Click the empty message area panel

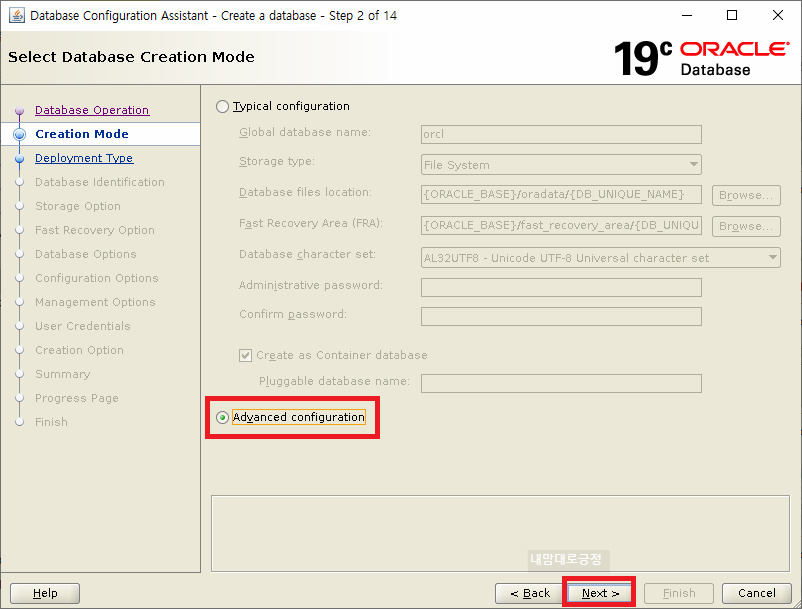point(500,533)
